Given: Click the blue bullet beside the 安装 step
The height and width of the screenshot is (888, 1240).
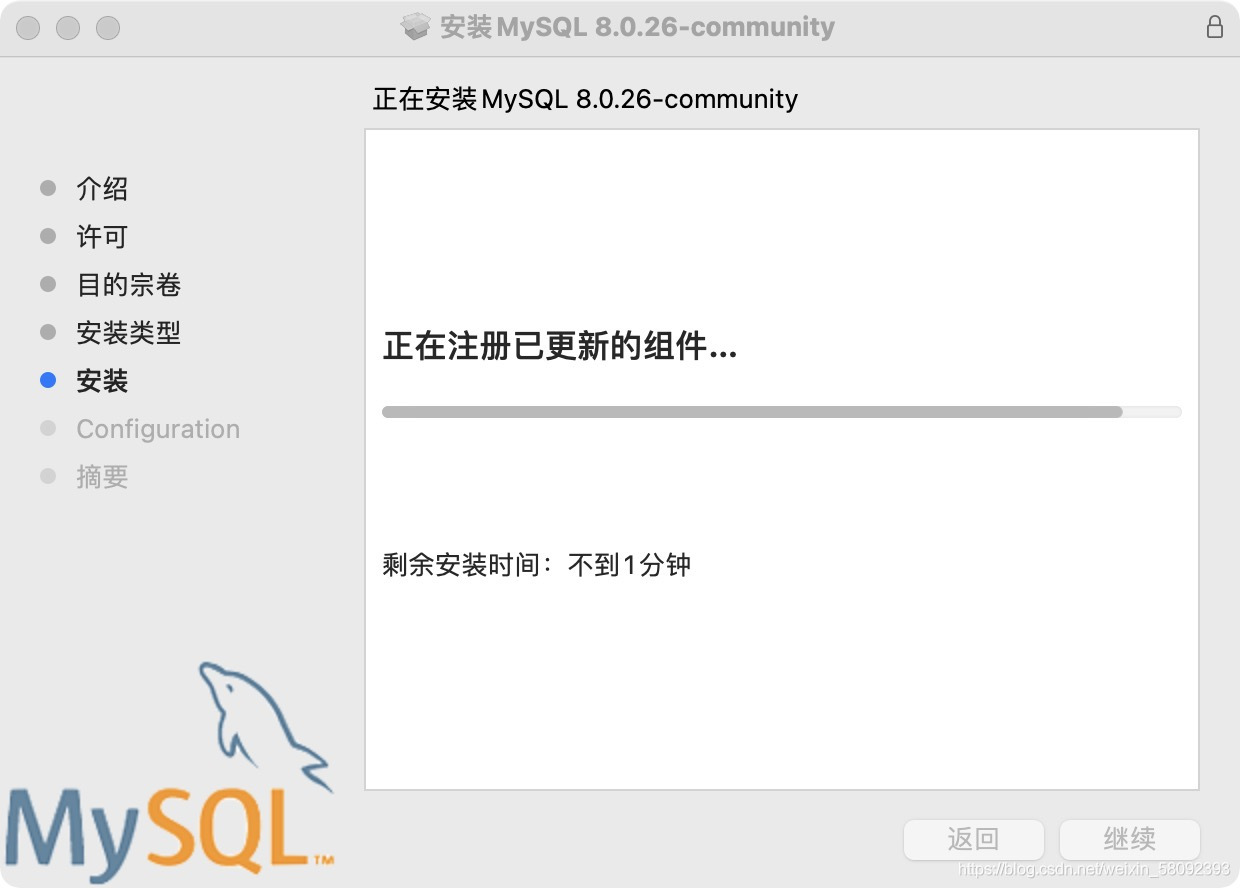Looking at the screenshot, I should (48, 381).
